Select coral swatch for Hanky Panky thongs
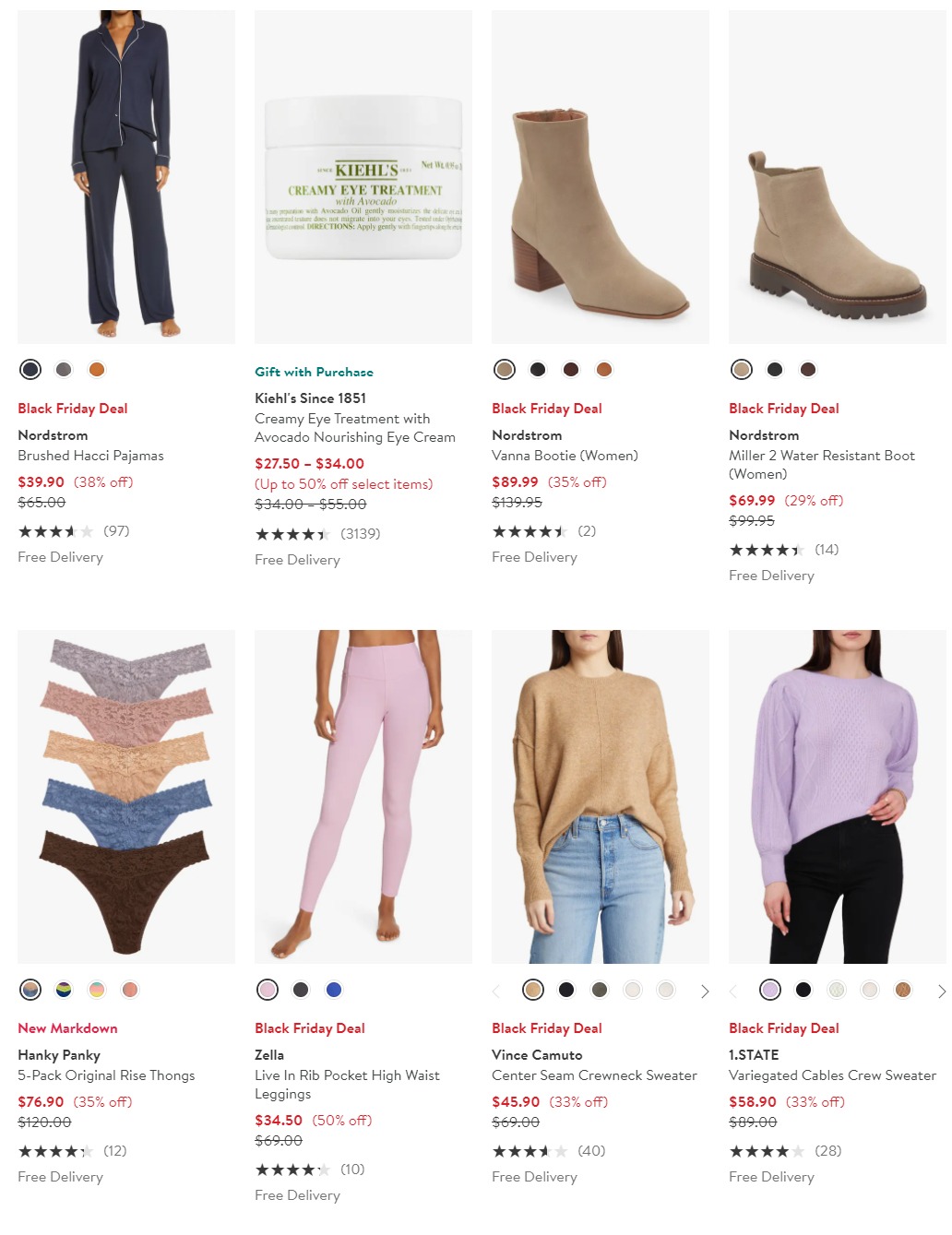Image resolution: width=952 pixels, height=1235 pixels. 130,990
